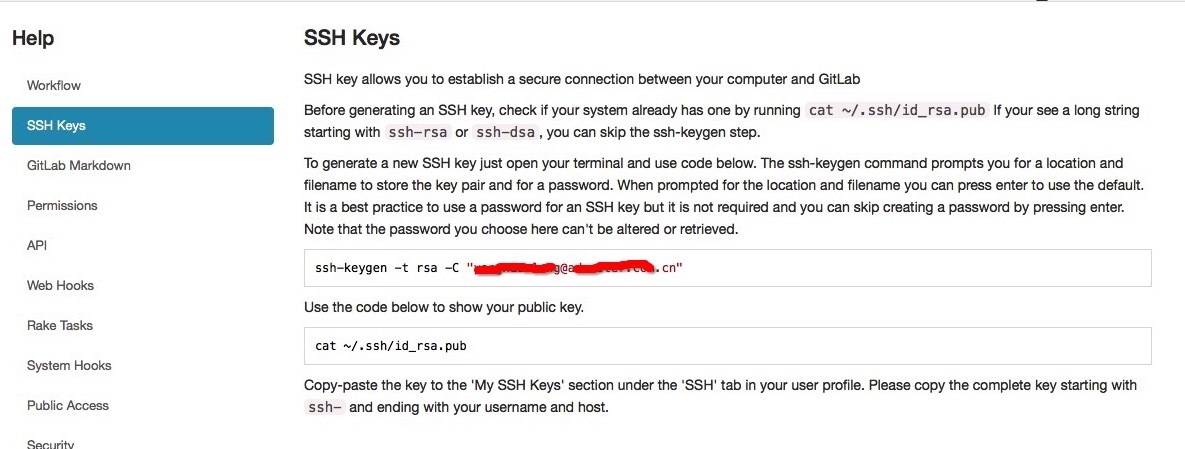
Task: Click the trailing ssh- inline code snippet
Action: point(325,408)
